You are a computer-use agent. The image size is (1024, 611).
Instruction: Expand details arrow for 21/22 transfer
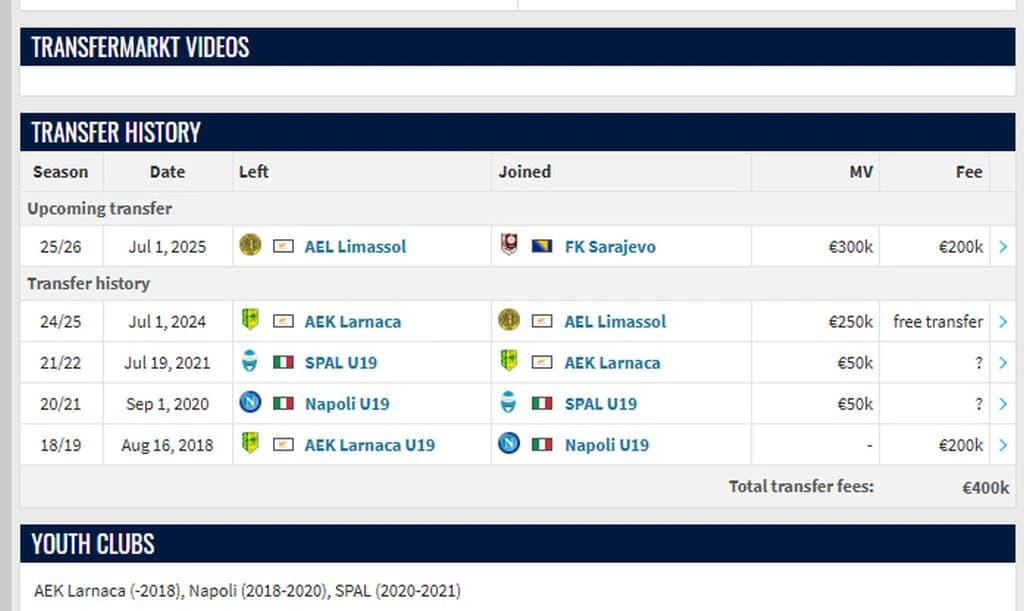tap(1003, 363)
